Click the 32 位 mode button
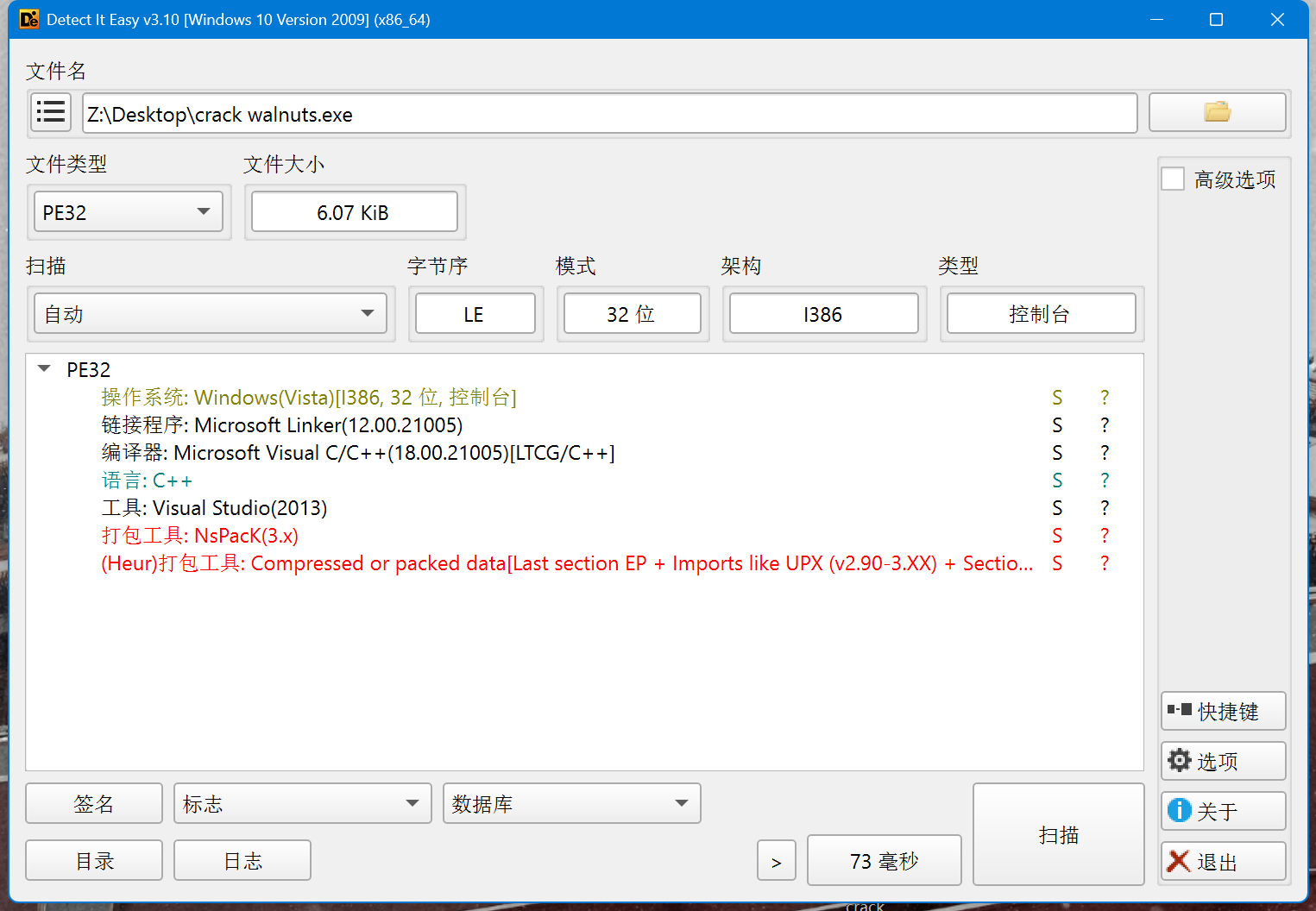This screenshot has height=911, width=1316. [x=633, y=313]
